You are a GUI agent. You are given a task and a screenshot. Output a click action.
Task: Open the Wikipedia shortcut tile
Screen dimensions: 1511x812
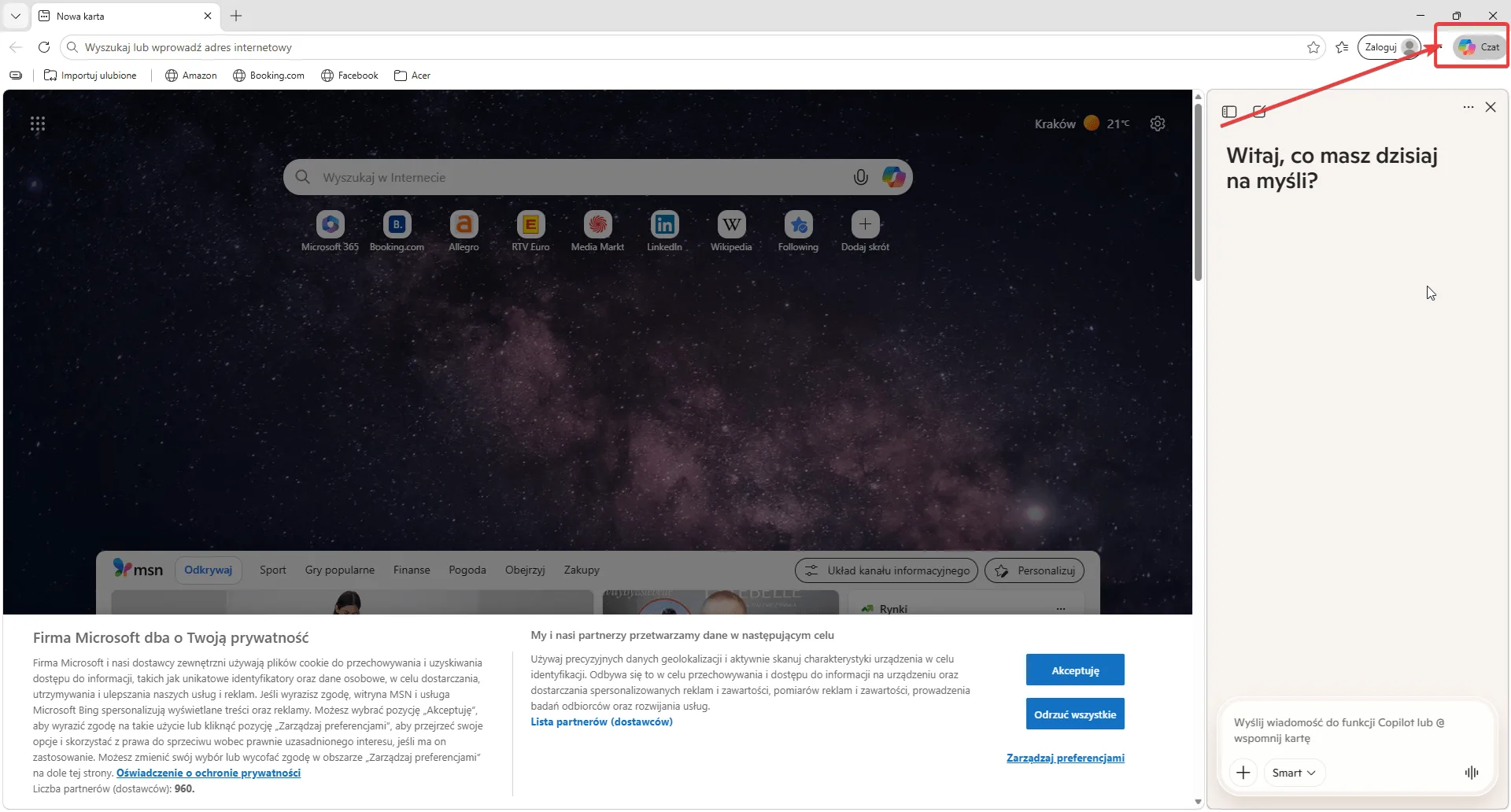[x=731, y=231]
